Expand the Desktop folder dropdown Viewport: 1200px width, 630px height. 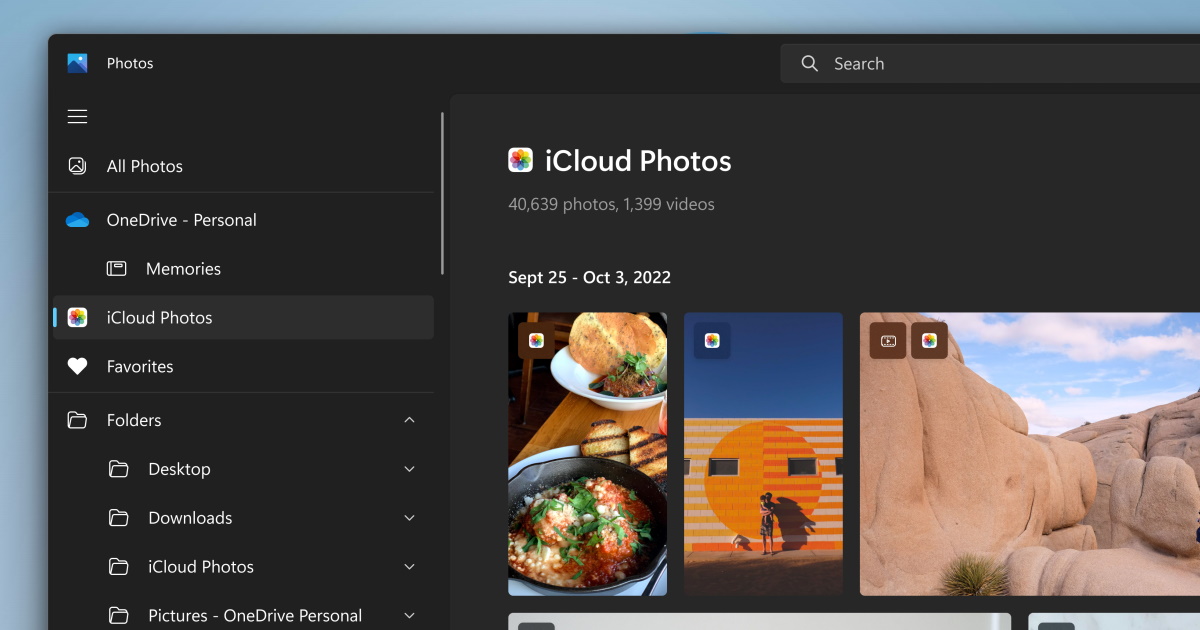click(x=409, y=468)
